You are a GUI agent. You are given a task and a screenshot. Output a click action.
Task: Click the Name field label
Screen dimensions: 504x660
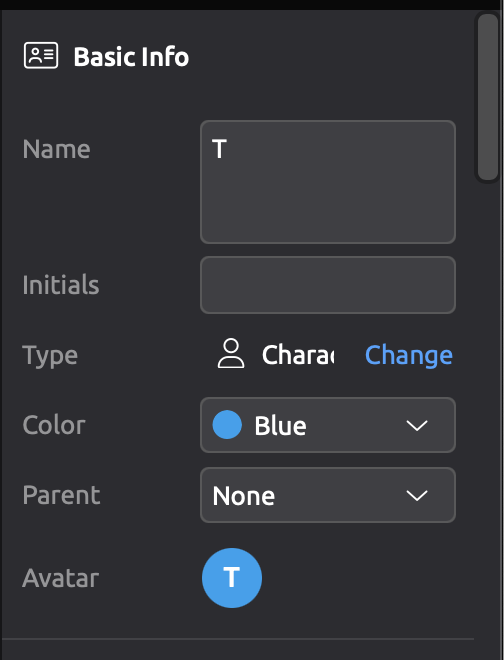tap(56, 149)
